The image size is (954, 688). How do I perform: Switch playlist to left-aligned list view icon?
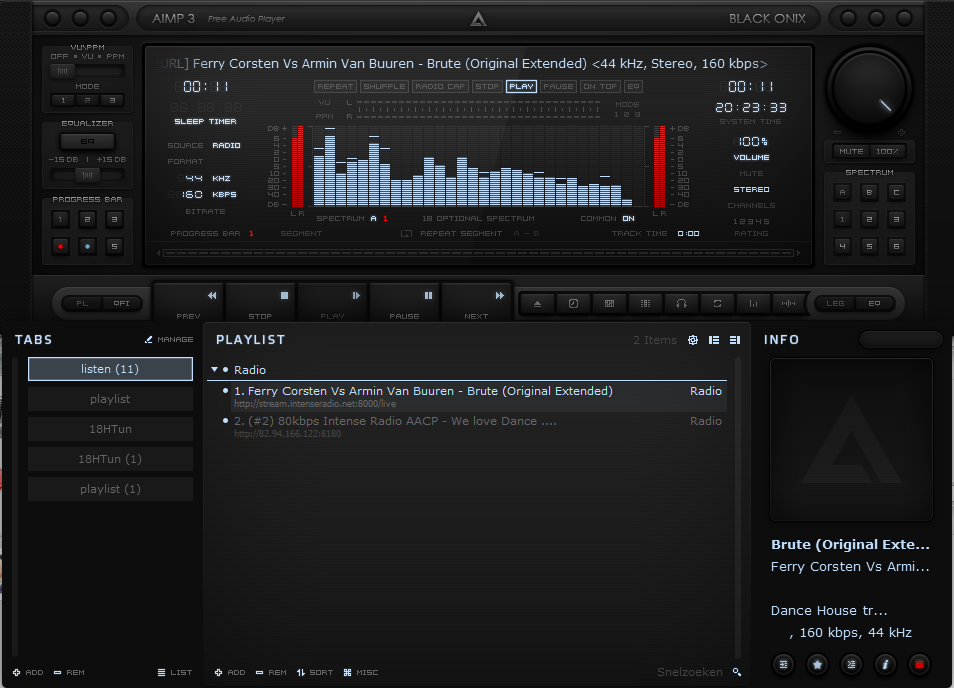click(x=714, y=340)
